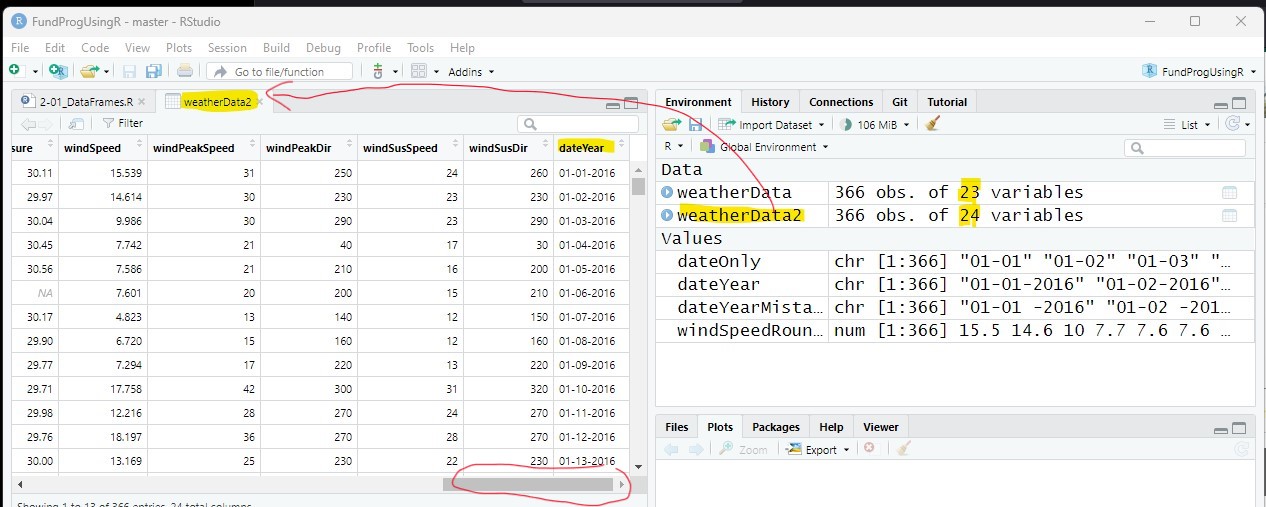The height and width of the screenshot is (507, 1266).
Task: Open the Git toolbar dropdown arrow
Action: point(395,72)
